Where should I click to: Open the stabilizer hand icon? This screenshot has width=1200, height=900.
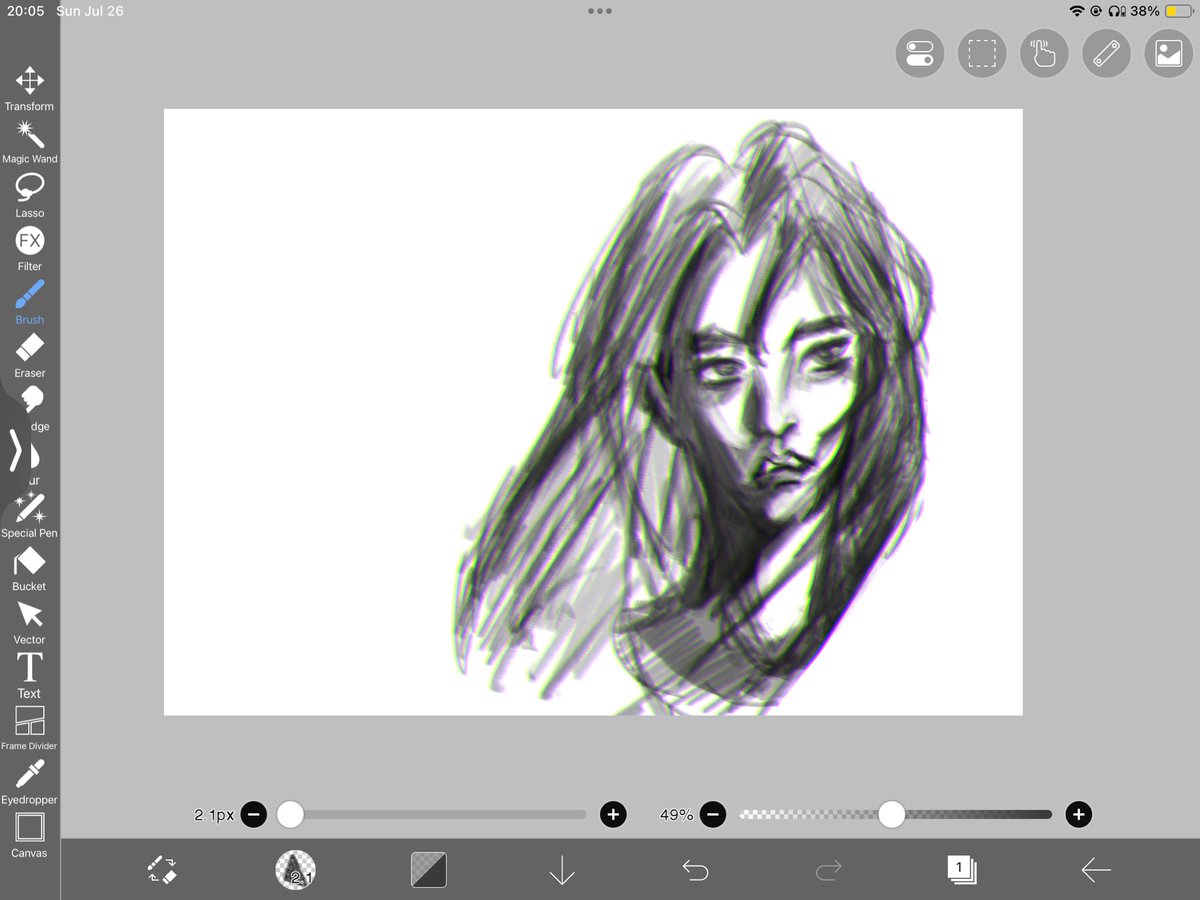pyautogui.click(x=1044, y=53)
